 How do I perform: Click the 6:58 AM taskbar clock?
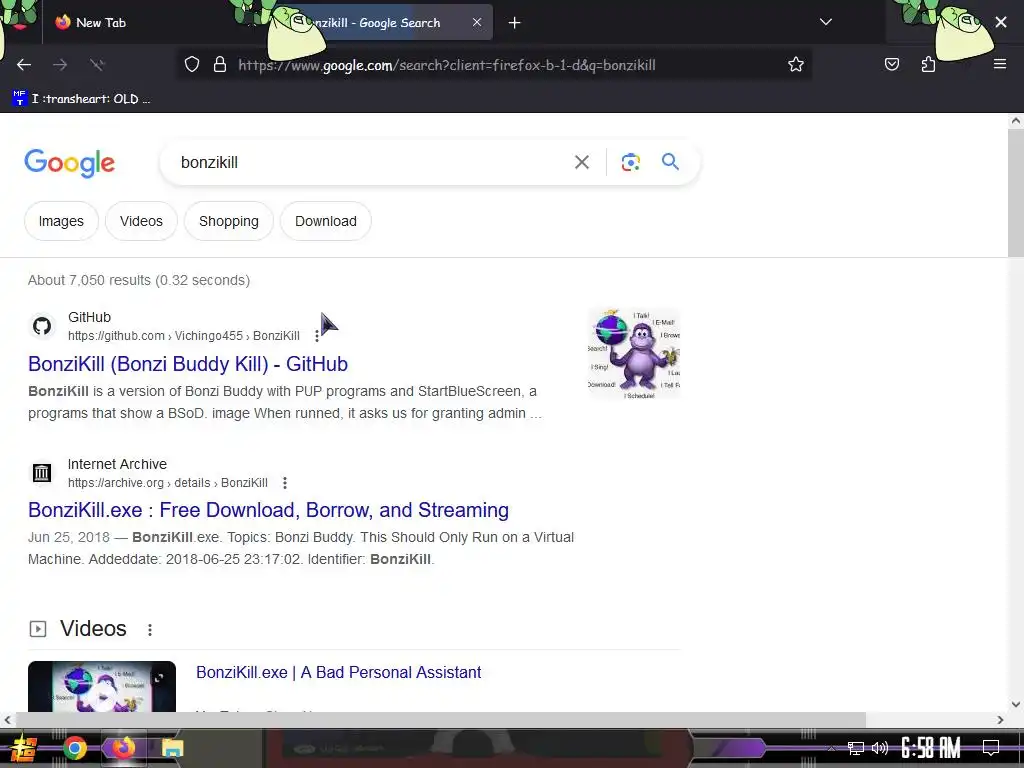tap(931, 748)
